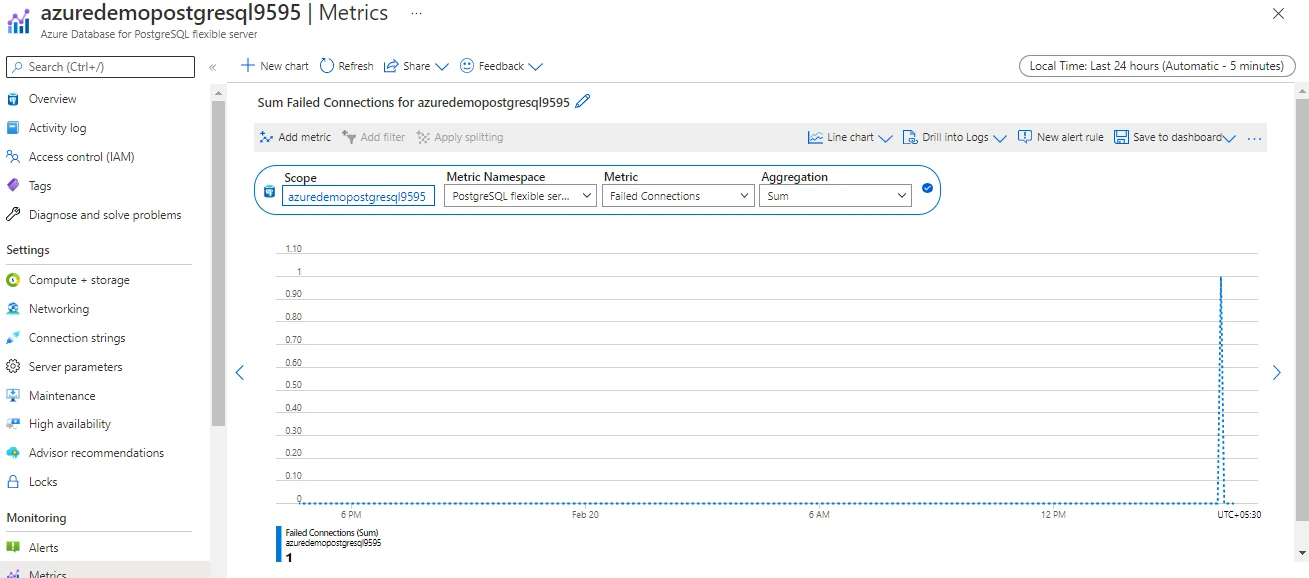
Task: Click the Tags sidebar icon
Action: click(x=12, y=185)
